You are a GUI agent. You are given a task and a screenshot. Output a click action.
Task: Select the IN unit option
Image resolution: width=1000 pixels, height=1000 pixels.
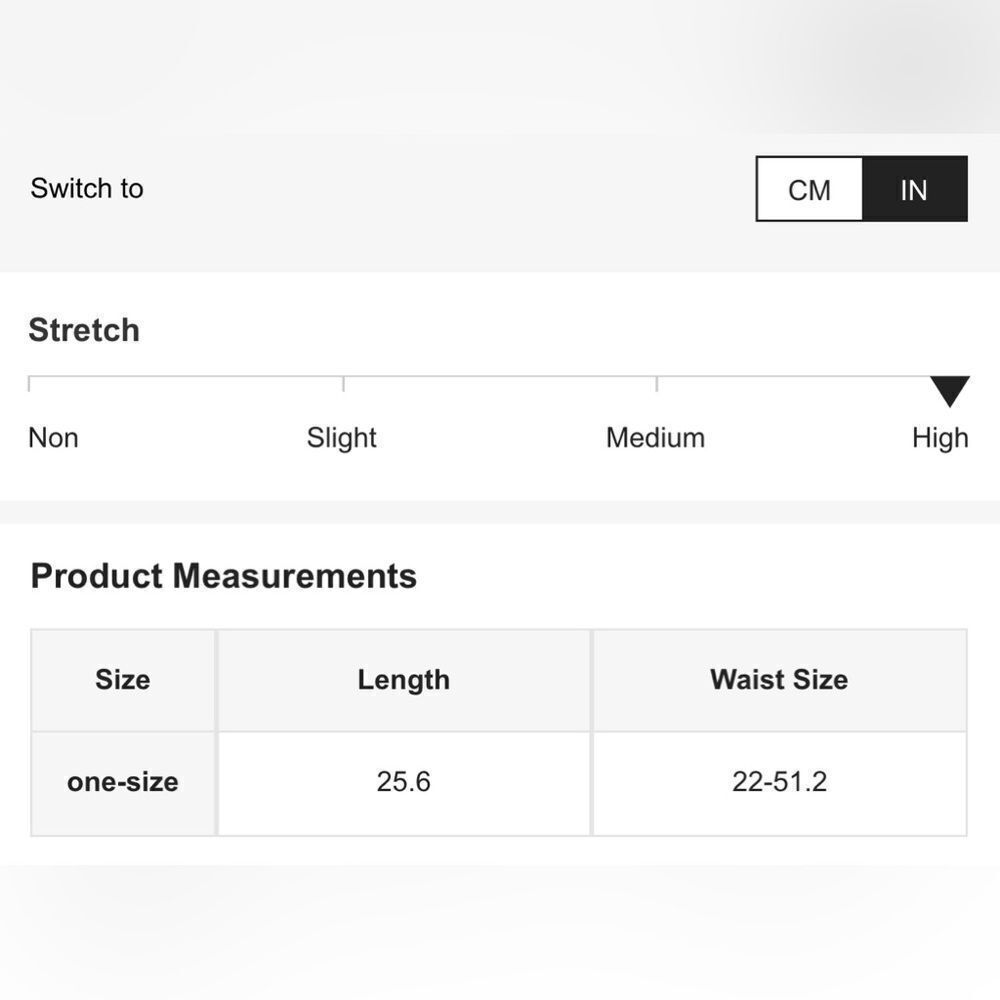click(x=915, y=189)
